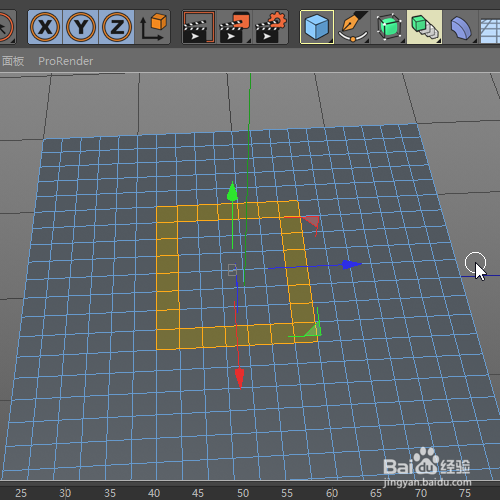Expand the Spline Pen tools dropdown arrow
500x500 pixels.
pos(367,41)
